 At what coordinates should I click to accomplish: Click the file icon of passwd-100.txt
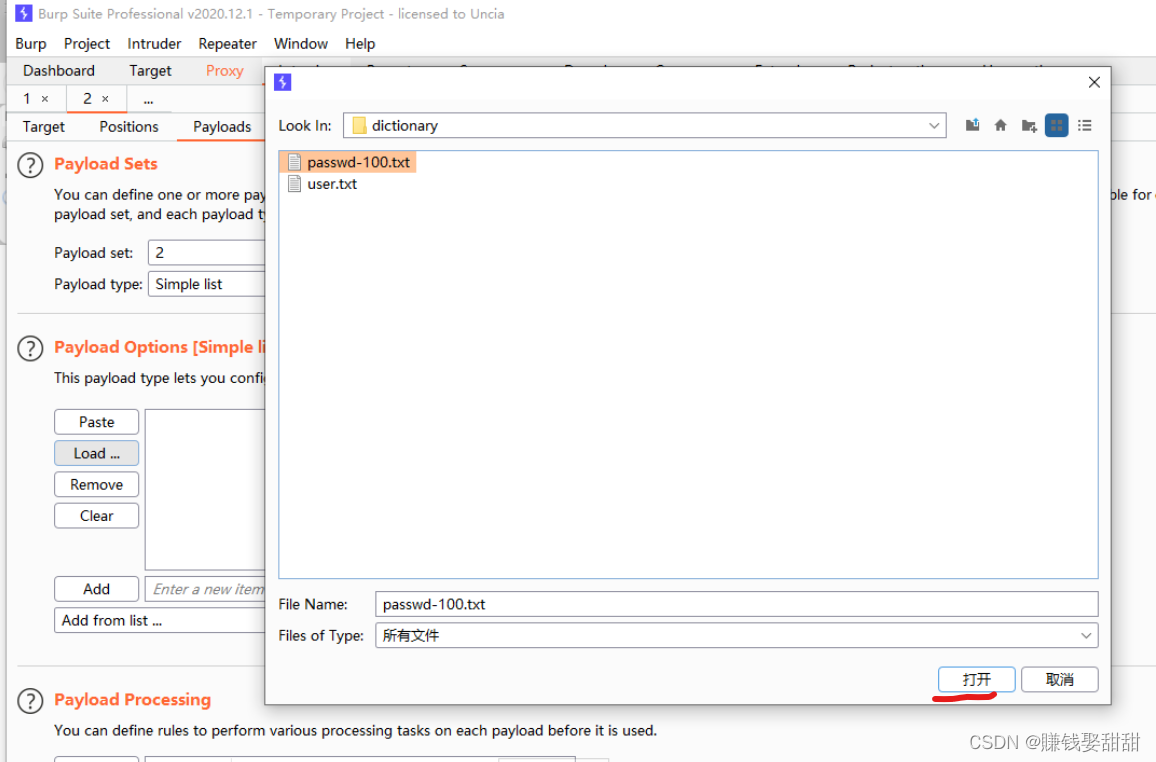[x=294, y=162]
